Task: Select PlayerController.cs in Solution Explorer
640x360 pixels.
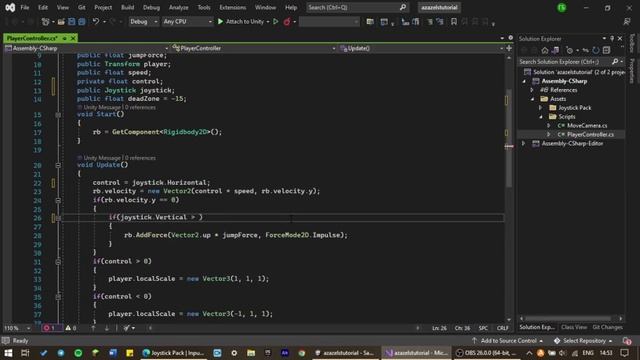Action: coord(590,134)
